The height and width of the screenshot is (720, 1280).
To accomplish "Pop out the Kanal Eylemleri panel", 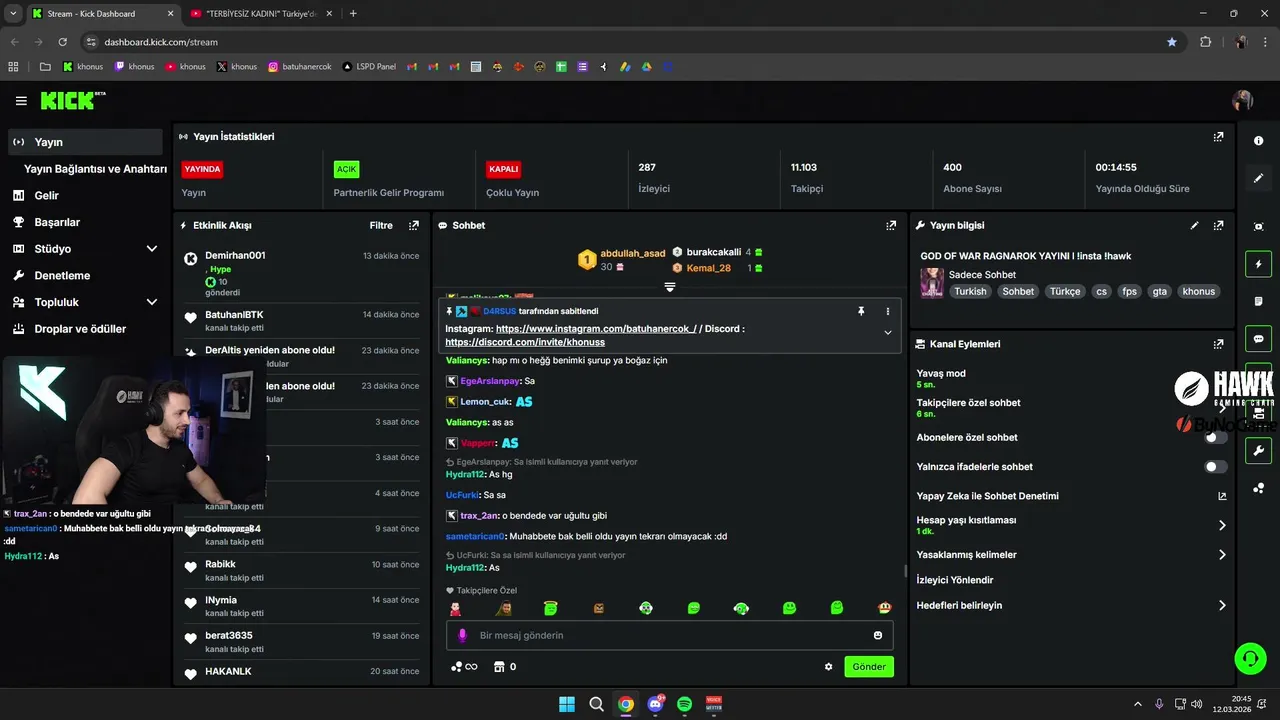I will click(x=1218, y=344).
